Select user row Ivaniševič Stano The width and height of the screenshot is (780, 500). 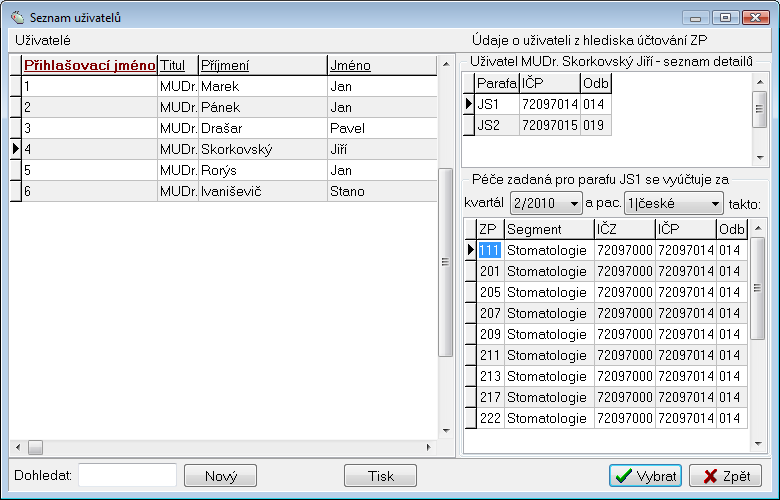coord(264,191)
